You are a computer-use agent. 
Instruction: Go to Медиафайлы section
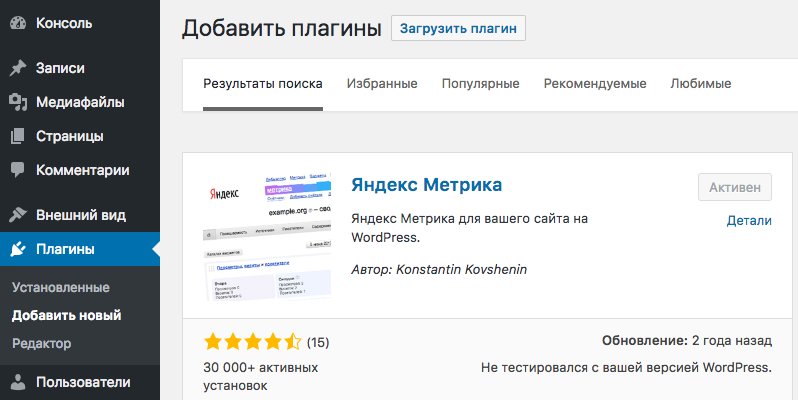coord(80,102)
